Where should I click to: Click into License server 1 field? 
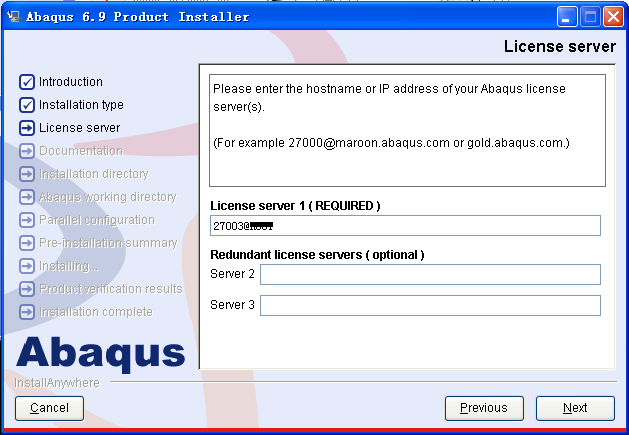[405, 226]
